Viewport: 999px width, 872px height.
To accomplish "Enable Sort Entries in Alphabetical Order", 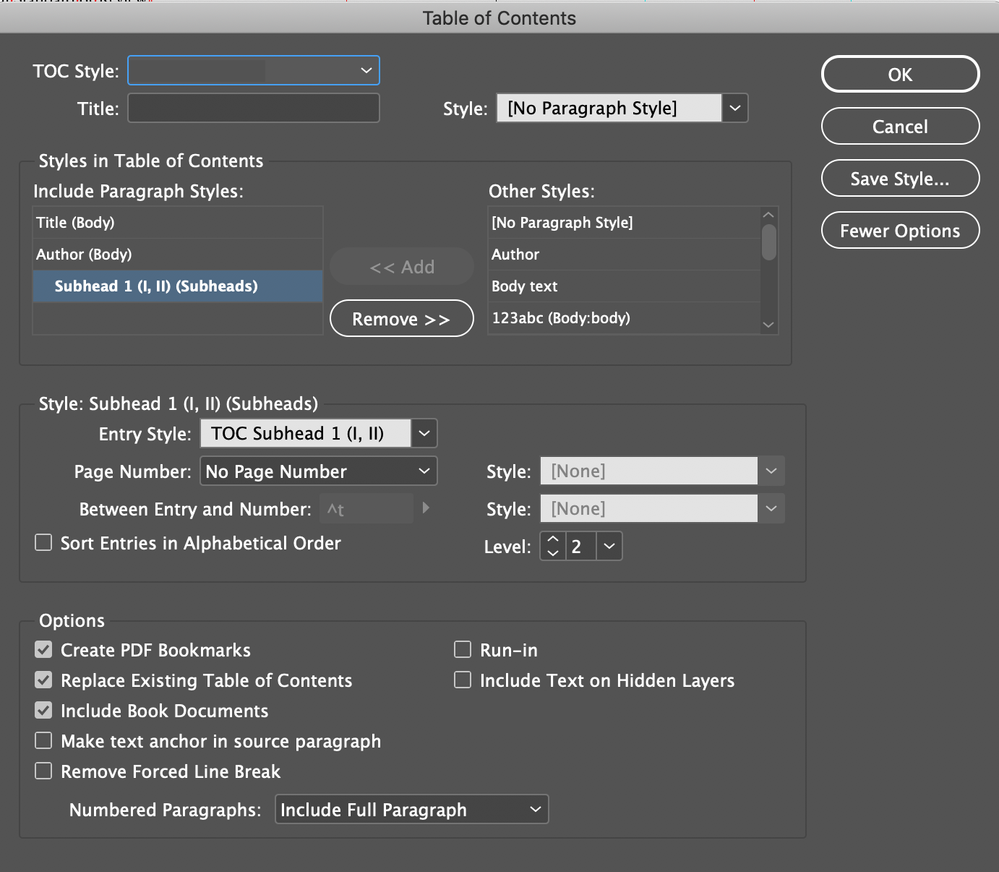I will click(44, 543).
